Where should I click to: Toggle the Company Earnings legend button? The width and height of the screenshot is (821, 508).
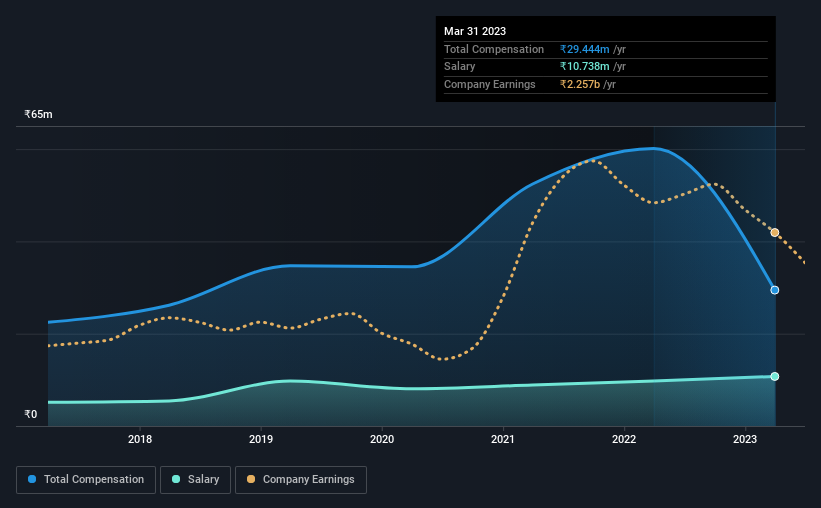coord(301,480)
